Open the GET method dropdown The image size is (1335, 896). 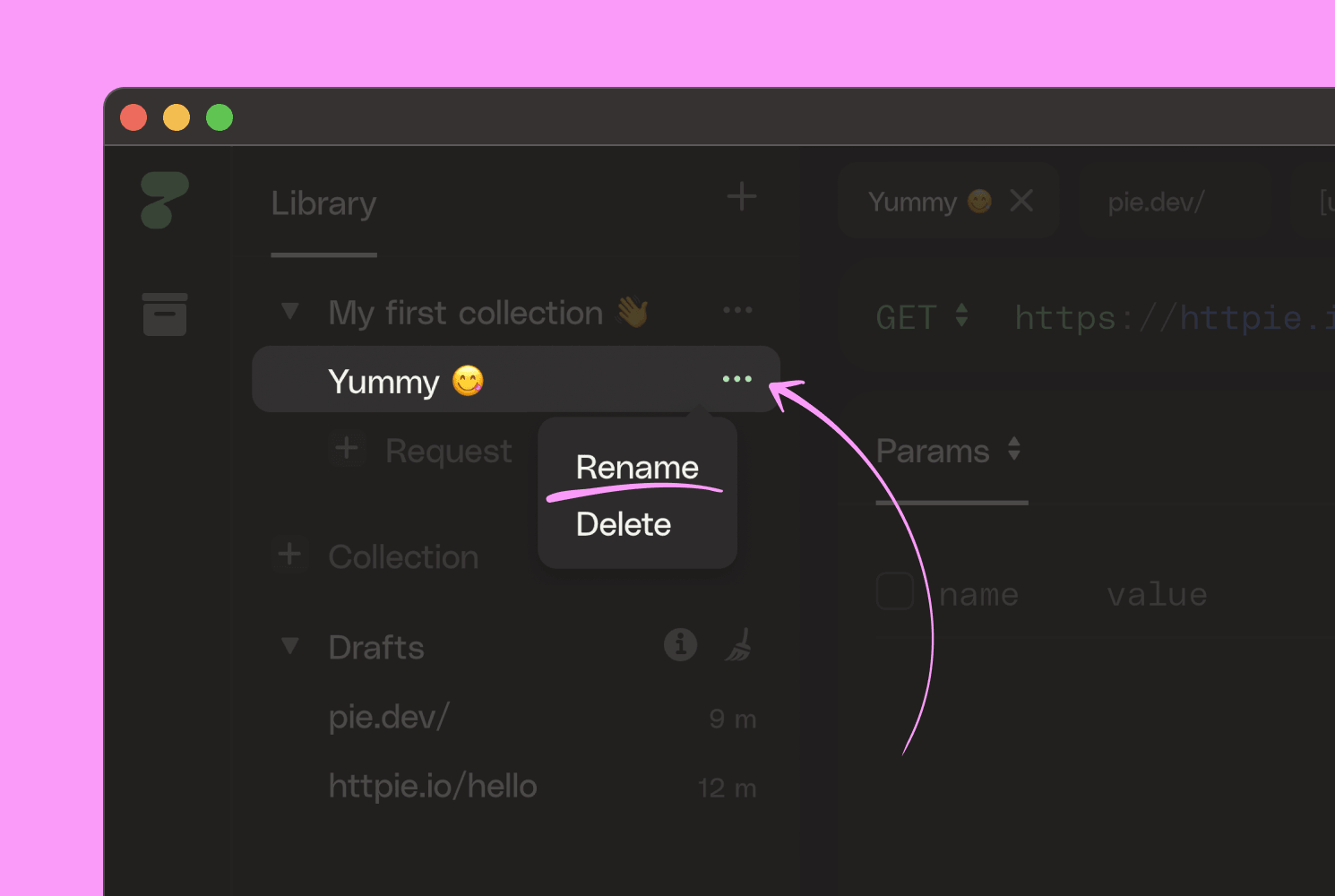[x=923, y=317]
